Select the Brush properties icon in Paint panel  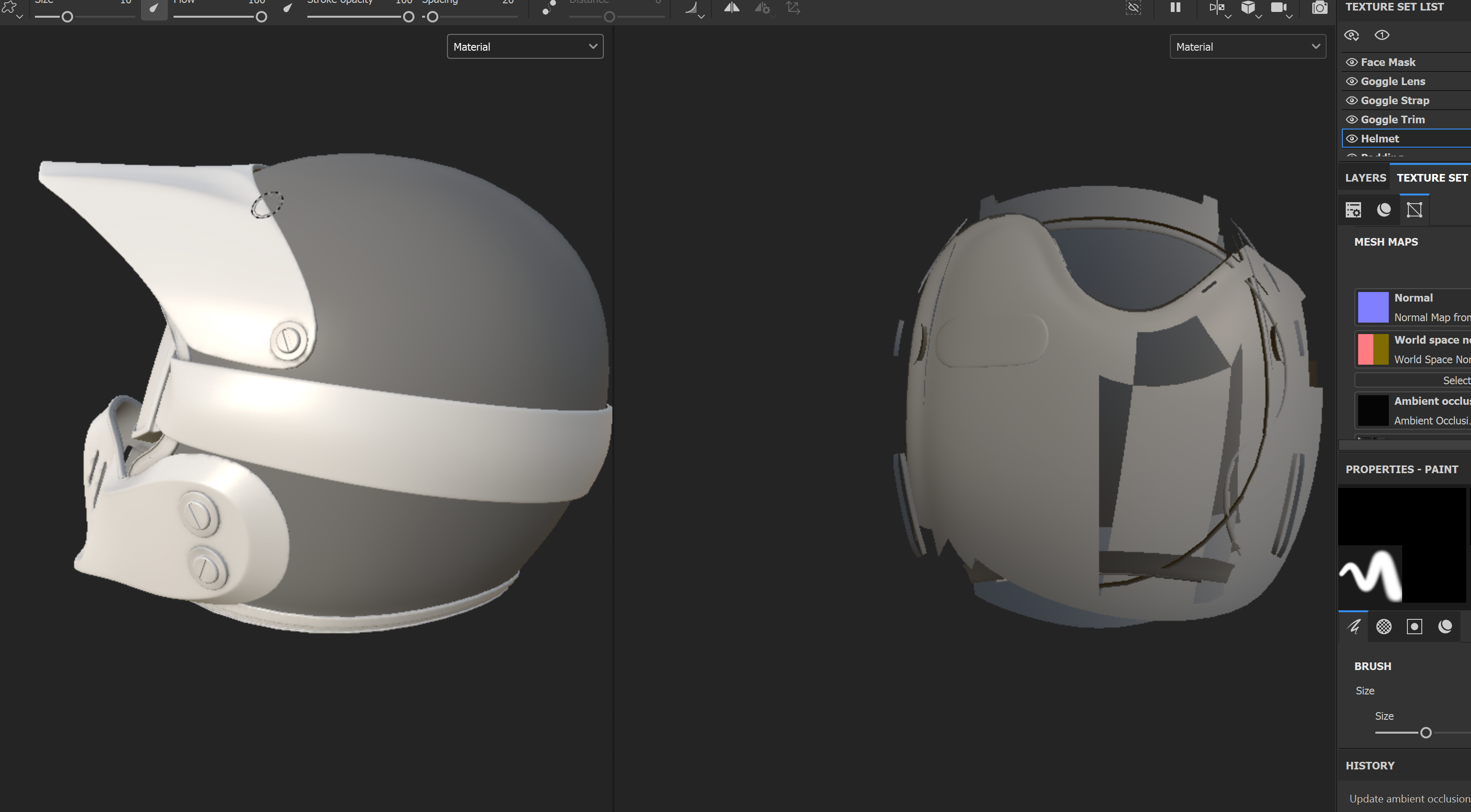click(1353, 627)
